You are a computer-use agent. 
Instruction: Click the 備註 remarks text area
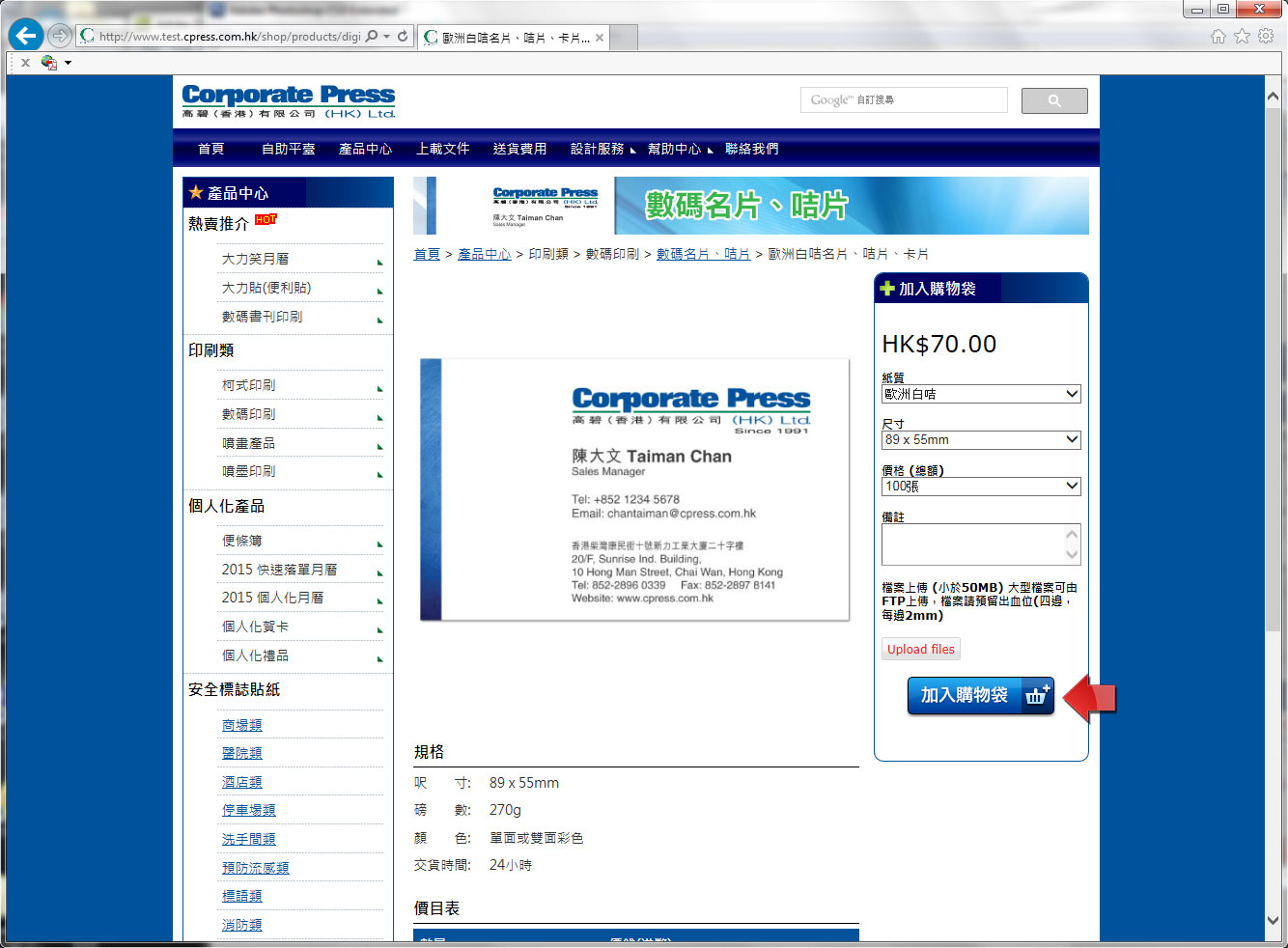click(972, 544)
